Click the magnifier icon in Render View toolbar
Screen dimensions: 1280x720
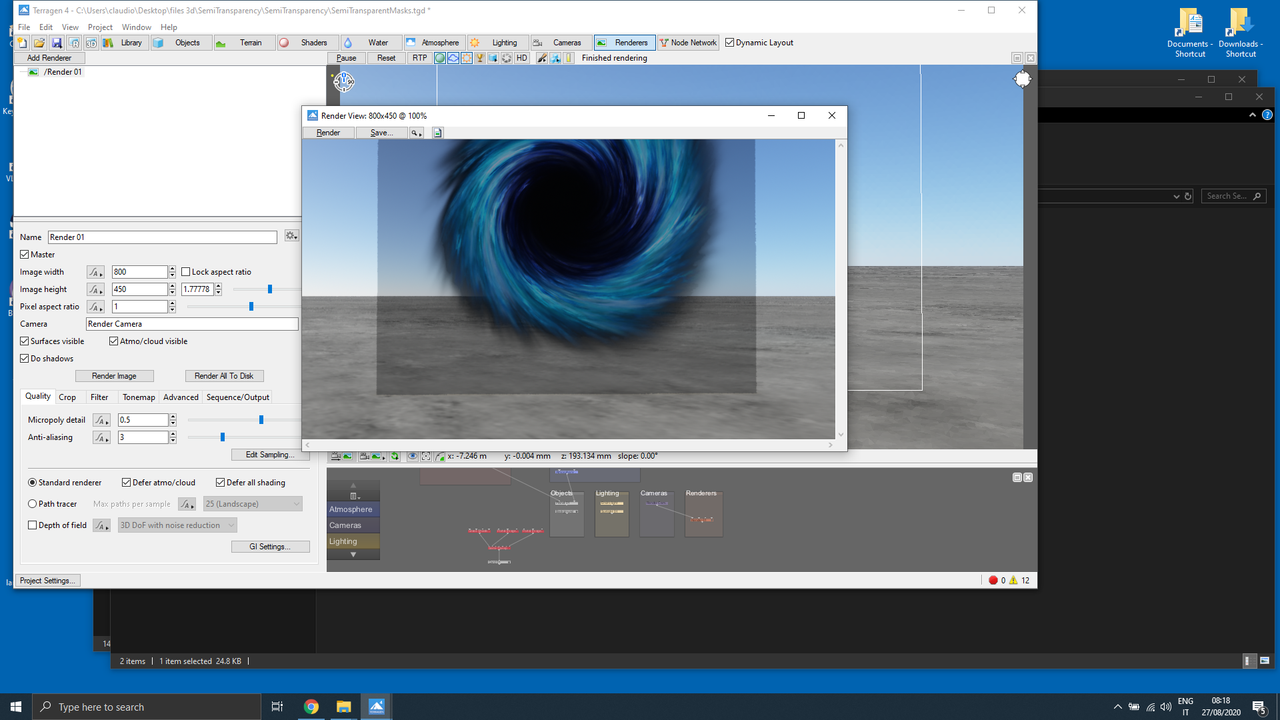[x=415, y=132]
